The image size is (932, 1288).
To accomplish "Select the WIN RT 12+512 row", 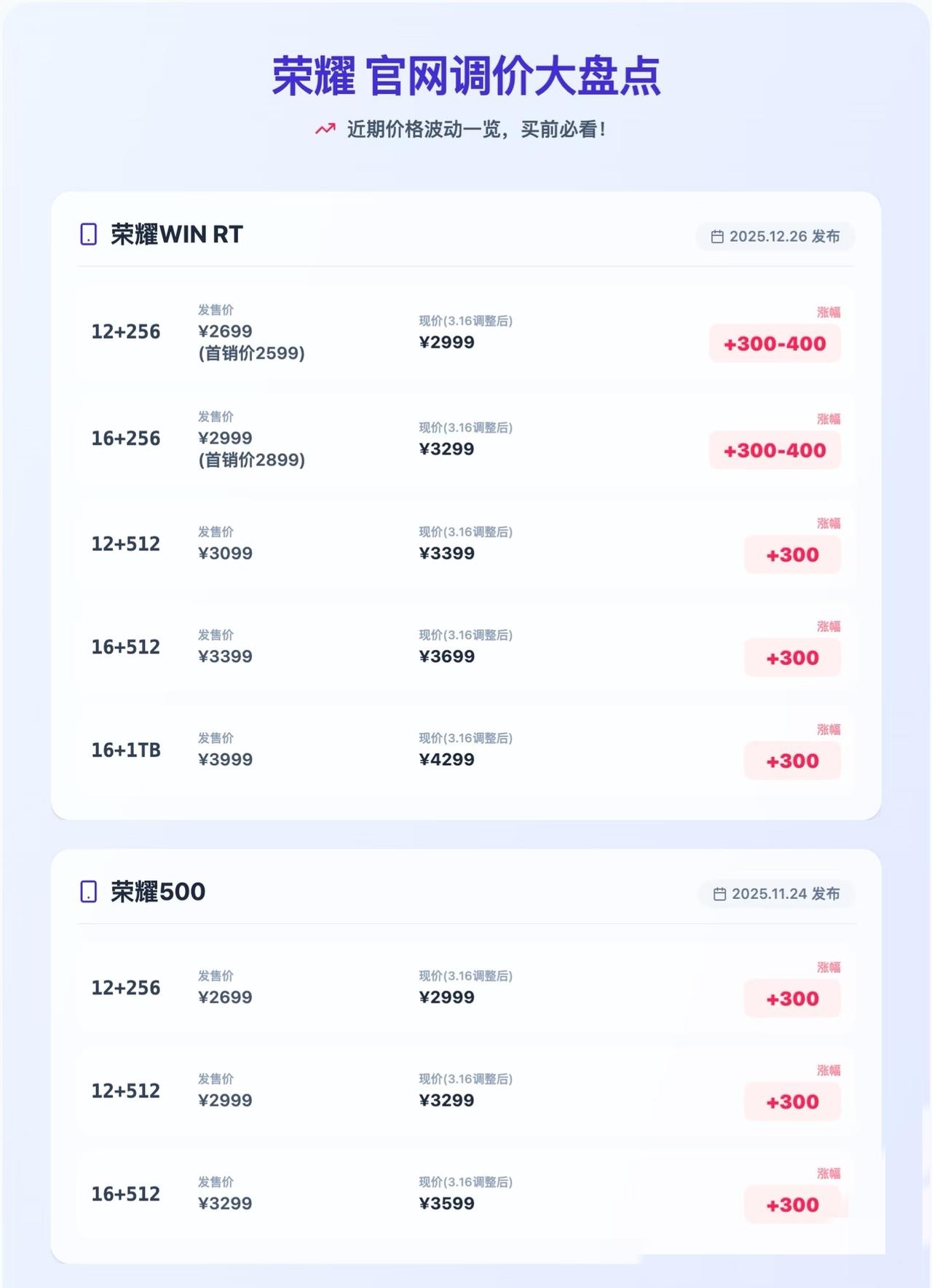I will click(x=466, y=544).
